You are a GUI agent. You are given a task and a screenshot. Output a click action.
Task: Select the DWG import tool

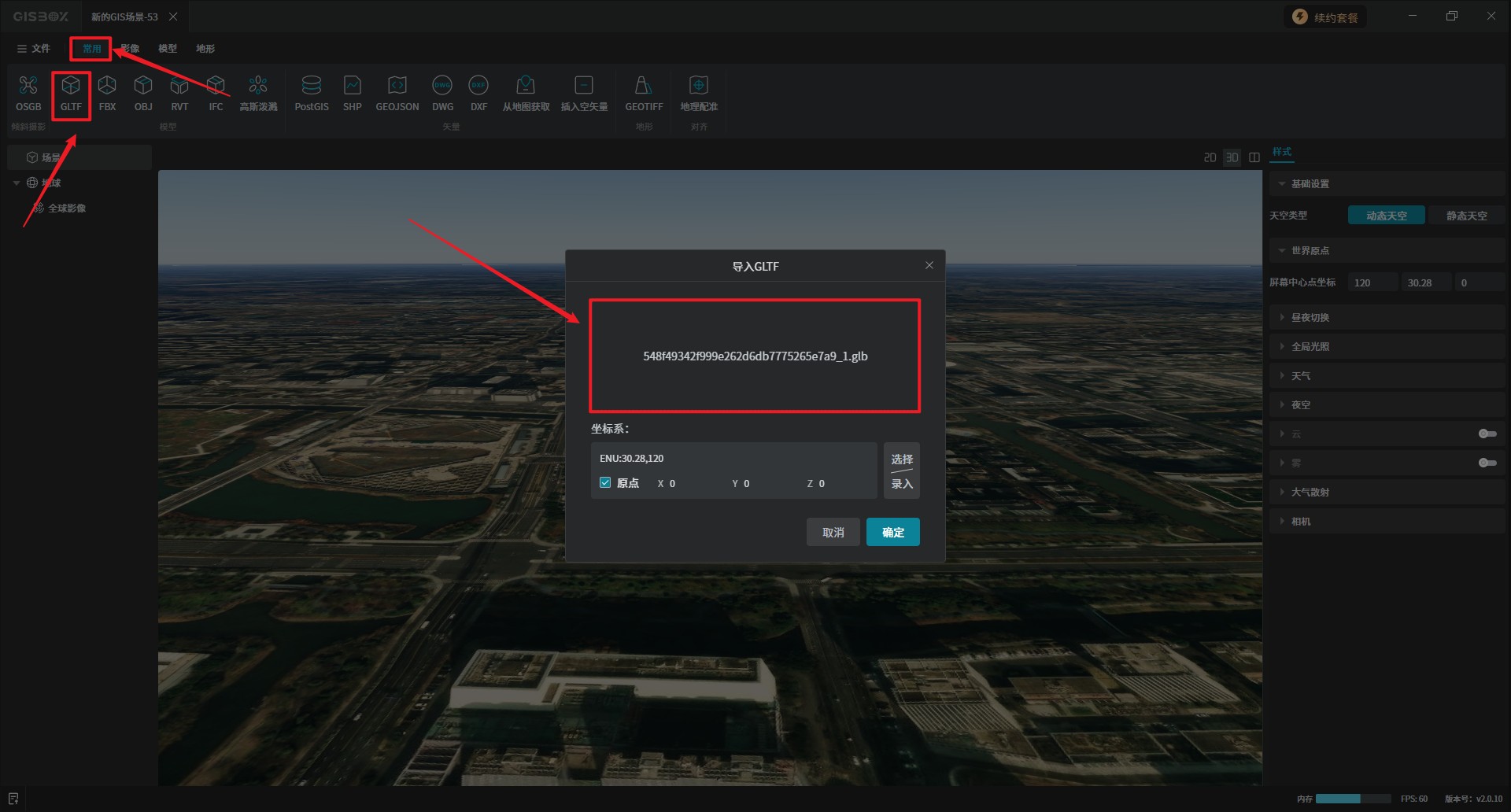(442, 93)
